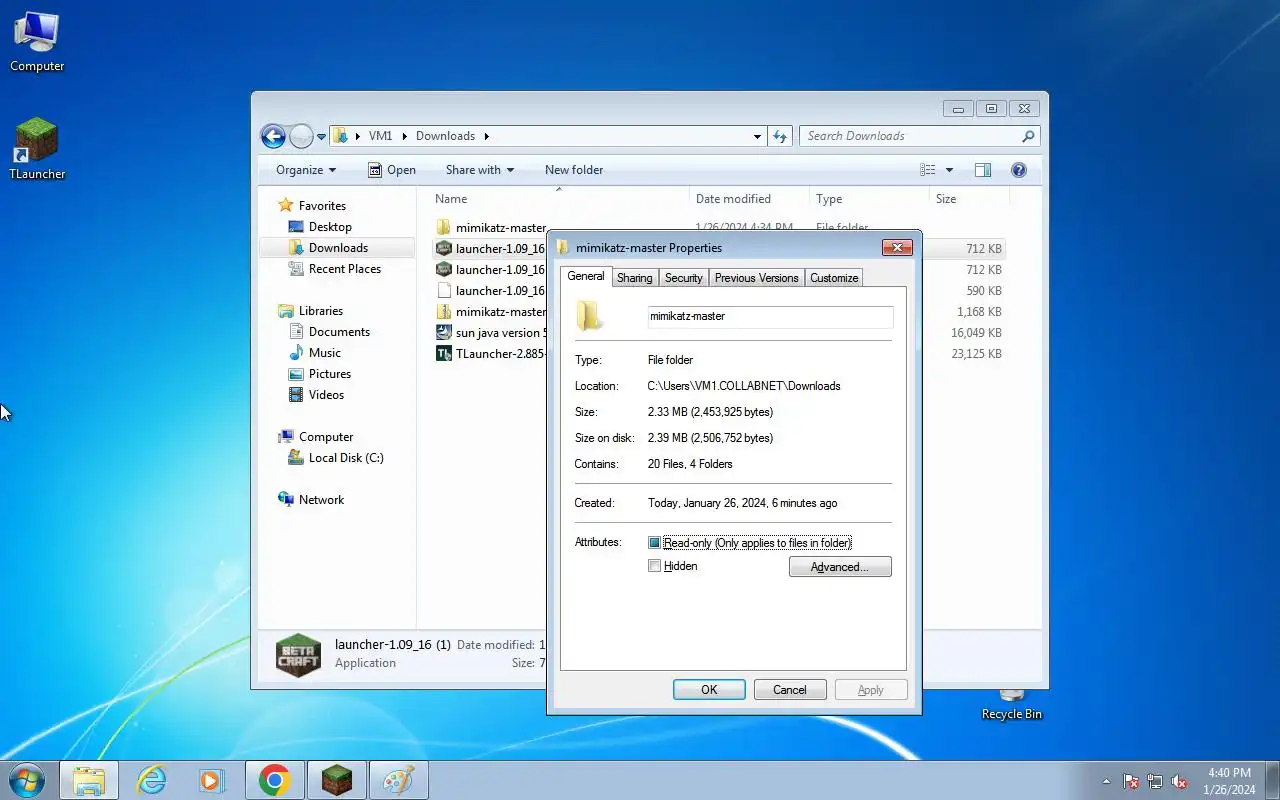Sort files by Date modified column
This screenshot has height=800, width=1280.
[x=749, y=199]
